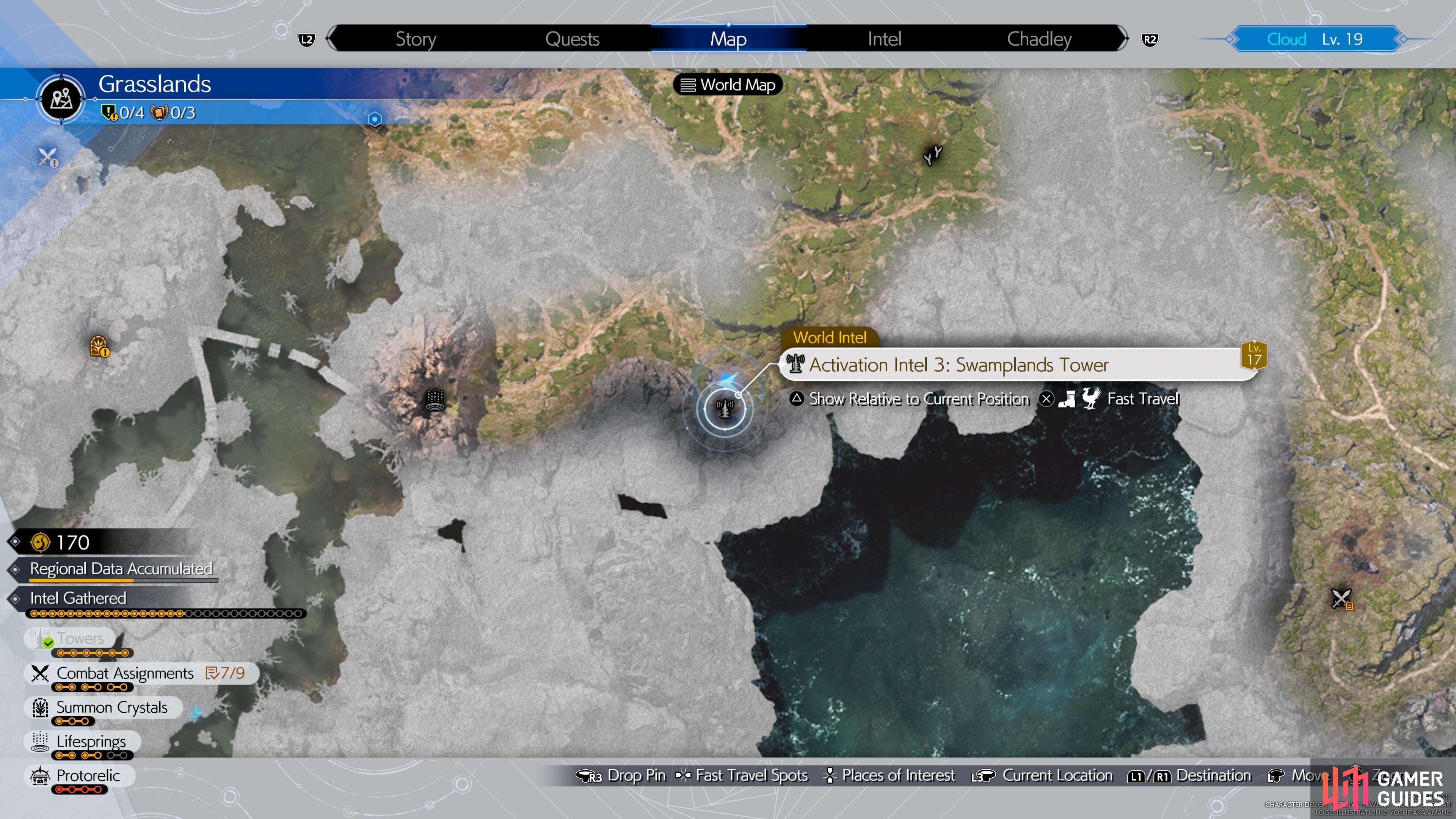The image size is (1456, 819).
Task: Toggle the Towers filter
Action: 69,639
